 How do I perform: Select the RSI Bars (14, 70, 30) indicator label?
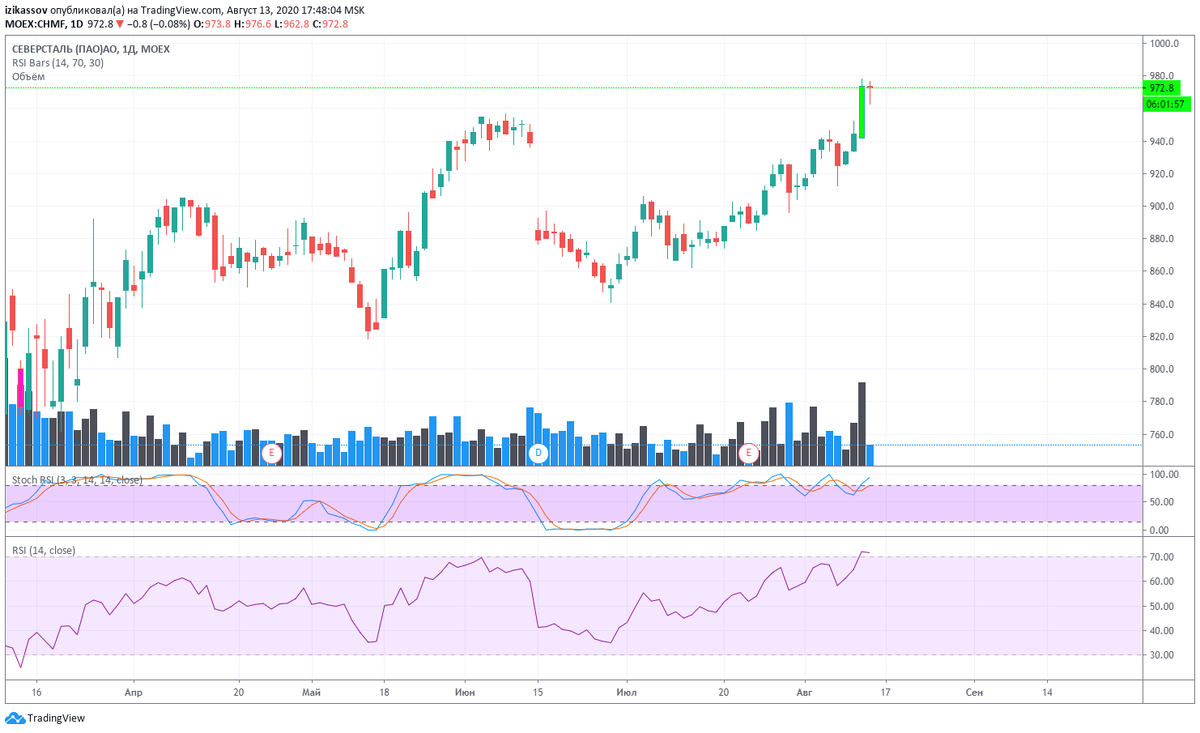[57, 62]
